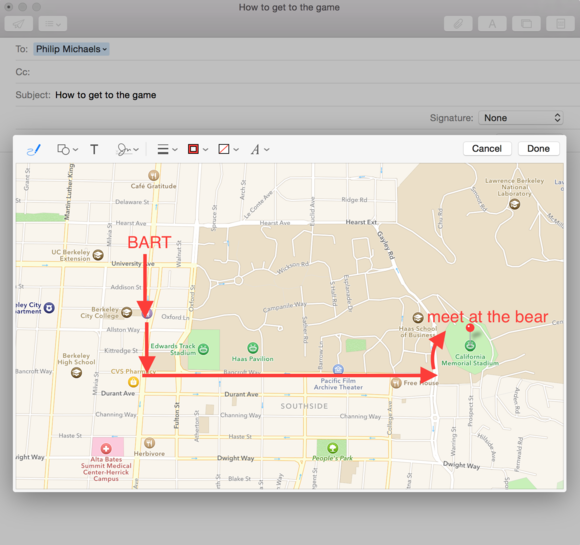Click the Berkeley High School pin
The height and width of the screenshot is (545, 580).
coord(77,373)
